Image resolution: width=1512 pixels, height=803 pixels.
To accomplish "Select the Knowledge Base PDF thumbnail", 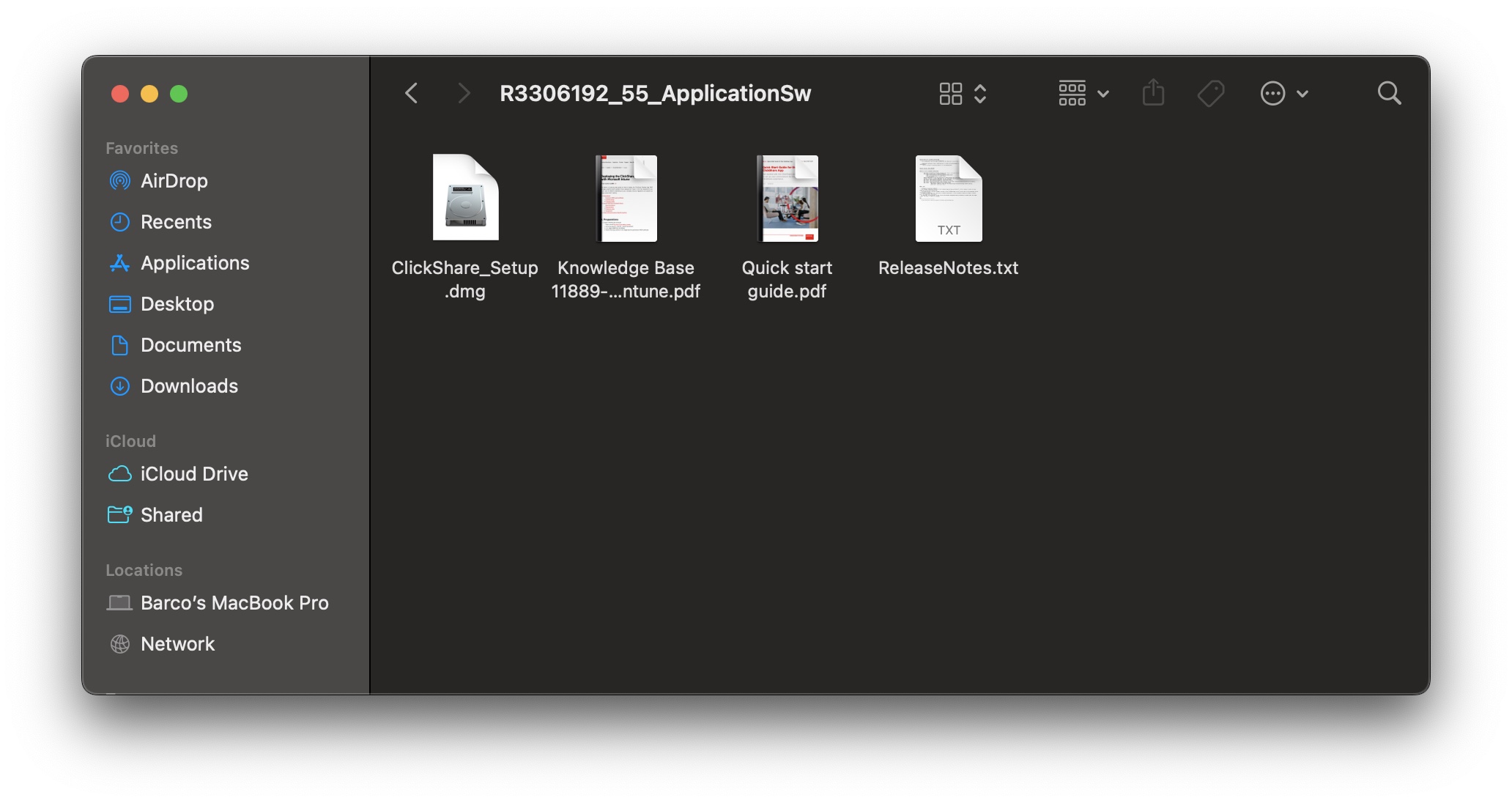I will pos(626,198).
